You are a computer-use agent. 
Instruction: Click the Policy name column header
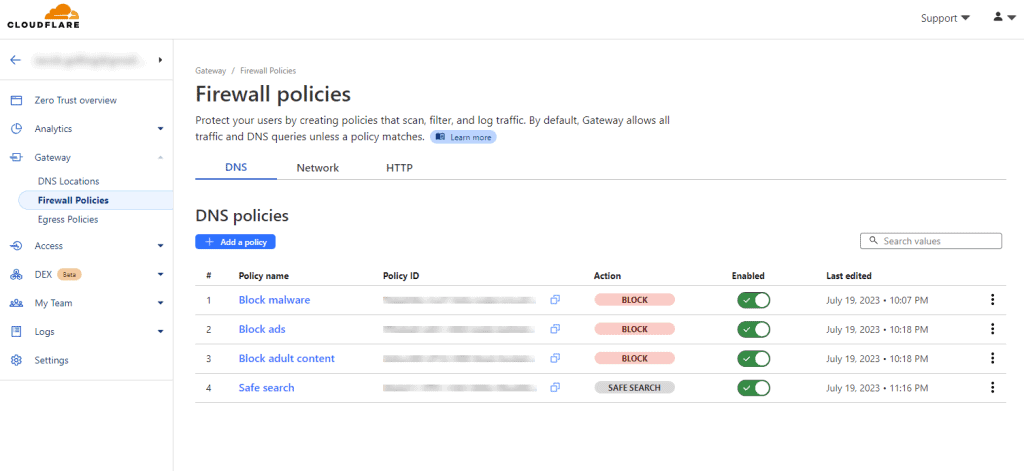(264, 276)
